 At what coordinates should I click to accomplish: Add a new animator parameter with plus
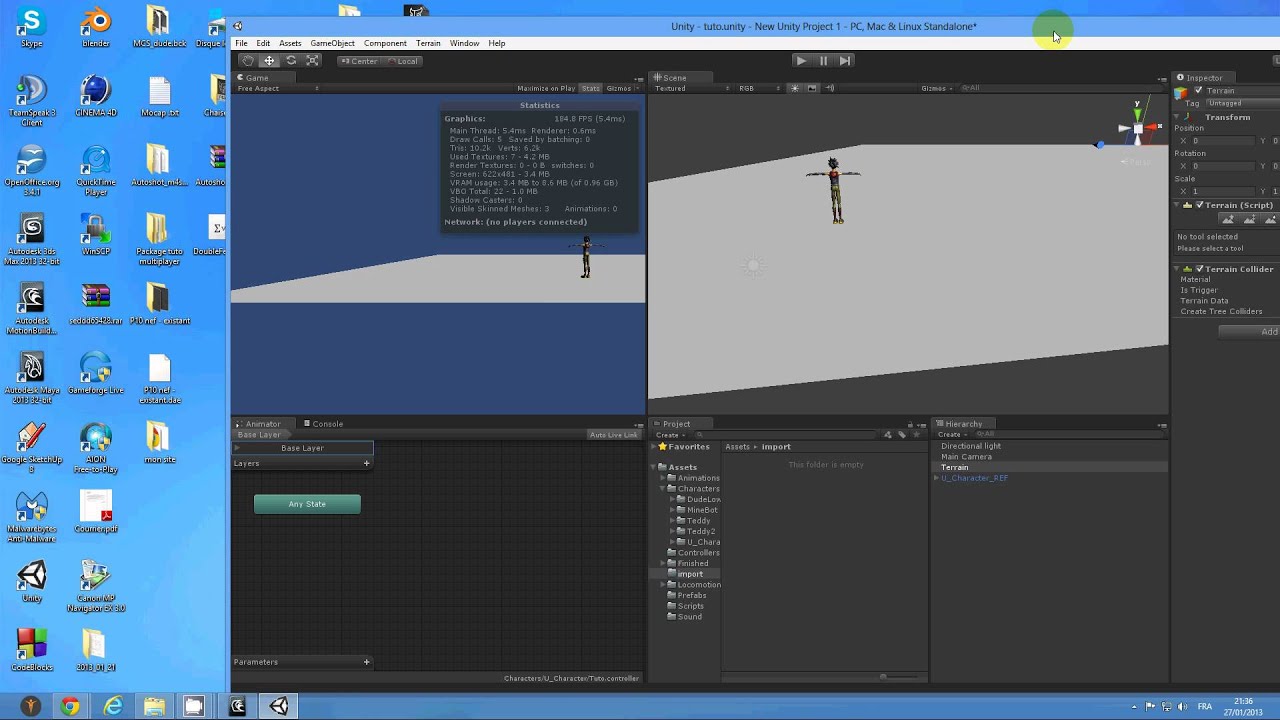(366, 662)
